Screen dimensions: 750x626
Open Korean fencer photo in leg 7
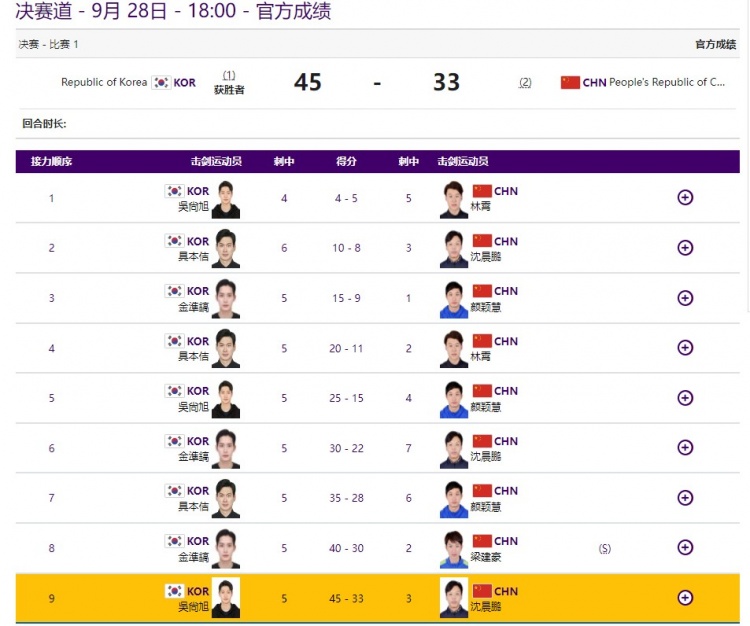226,499
